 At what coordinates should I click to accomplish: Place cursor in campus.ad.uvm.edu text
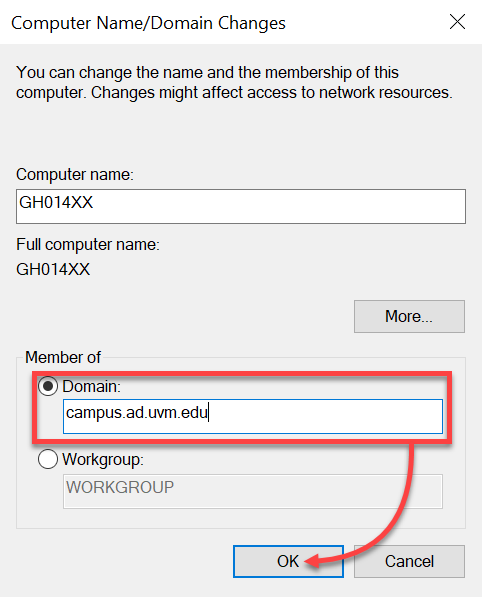point(137,413)
